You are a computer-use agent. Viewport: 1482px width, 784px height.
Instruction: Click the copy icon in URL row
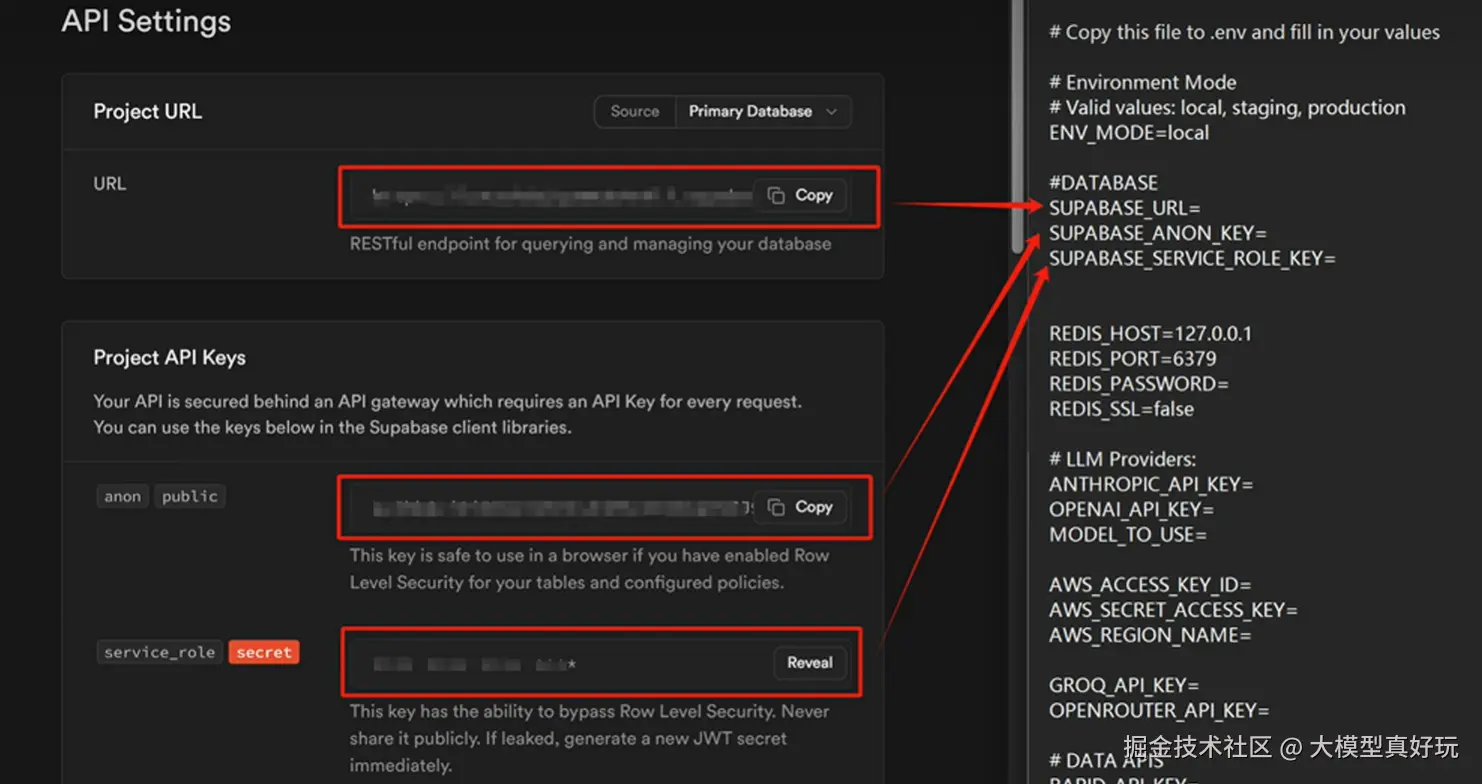776,196
